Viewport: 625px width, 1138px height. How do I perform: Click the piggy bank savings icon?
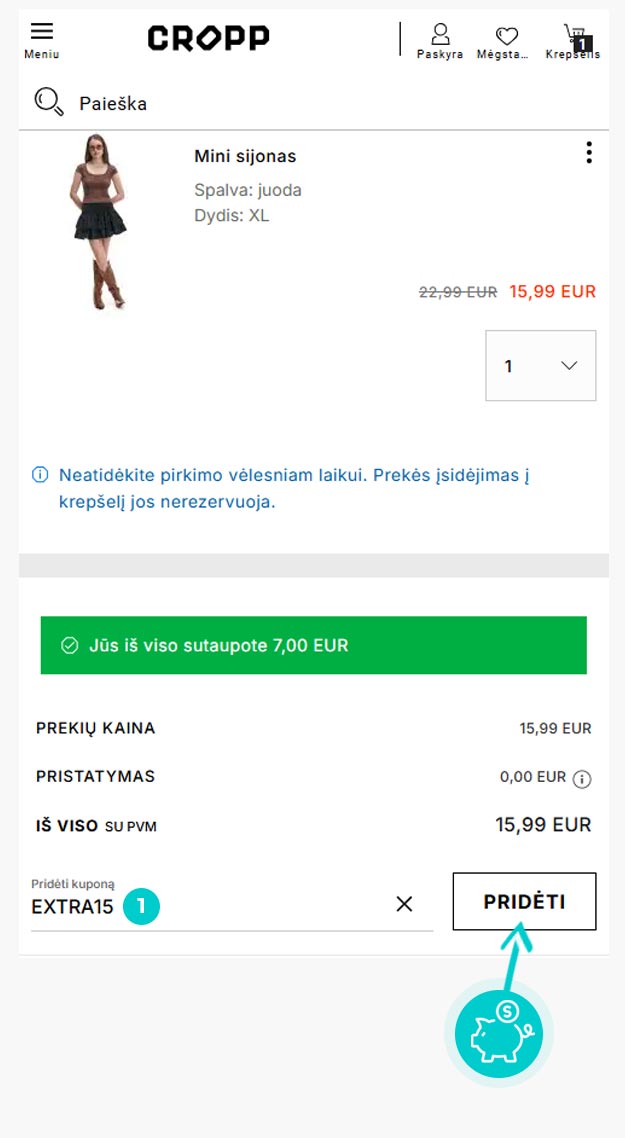(499, 1033)
